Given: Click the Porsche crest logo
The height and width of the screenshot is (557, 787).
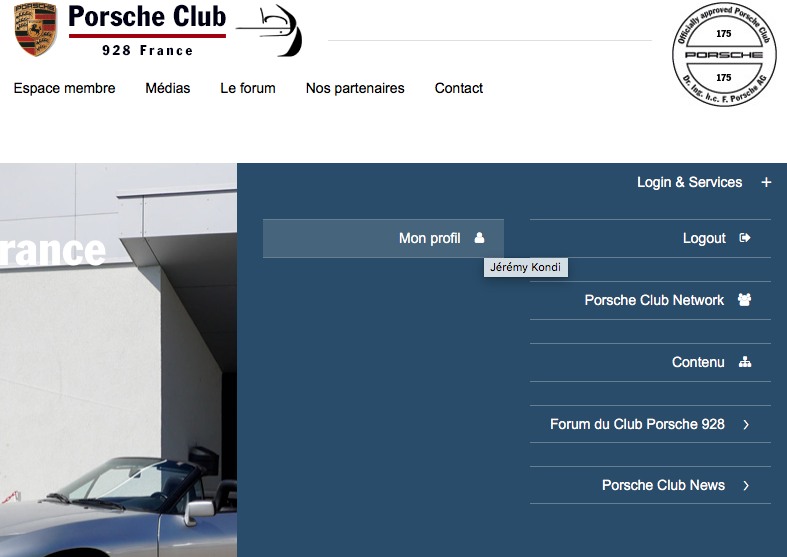Looking at the screenshot, I should [x=35, y=30].
